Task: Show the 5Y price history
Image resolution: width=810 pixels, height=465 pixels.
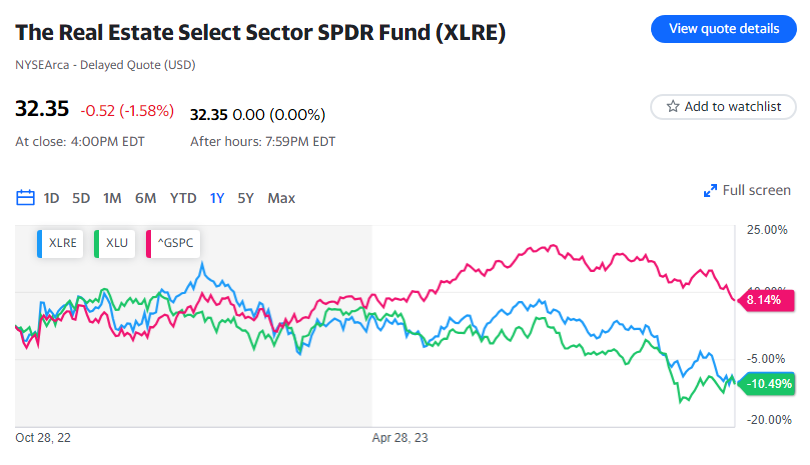Action: point(245,198)
